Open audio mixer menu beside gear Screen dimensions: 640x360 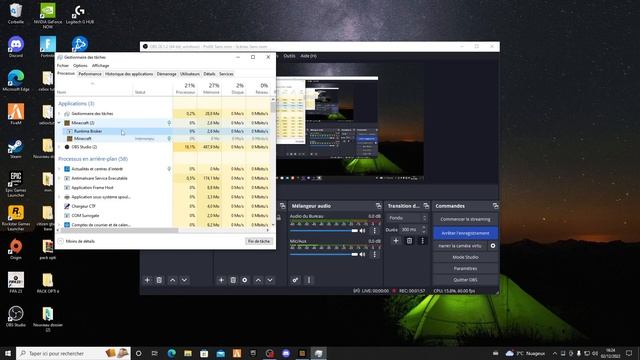click(x=309, y=280)
